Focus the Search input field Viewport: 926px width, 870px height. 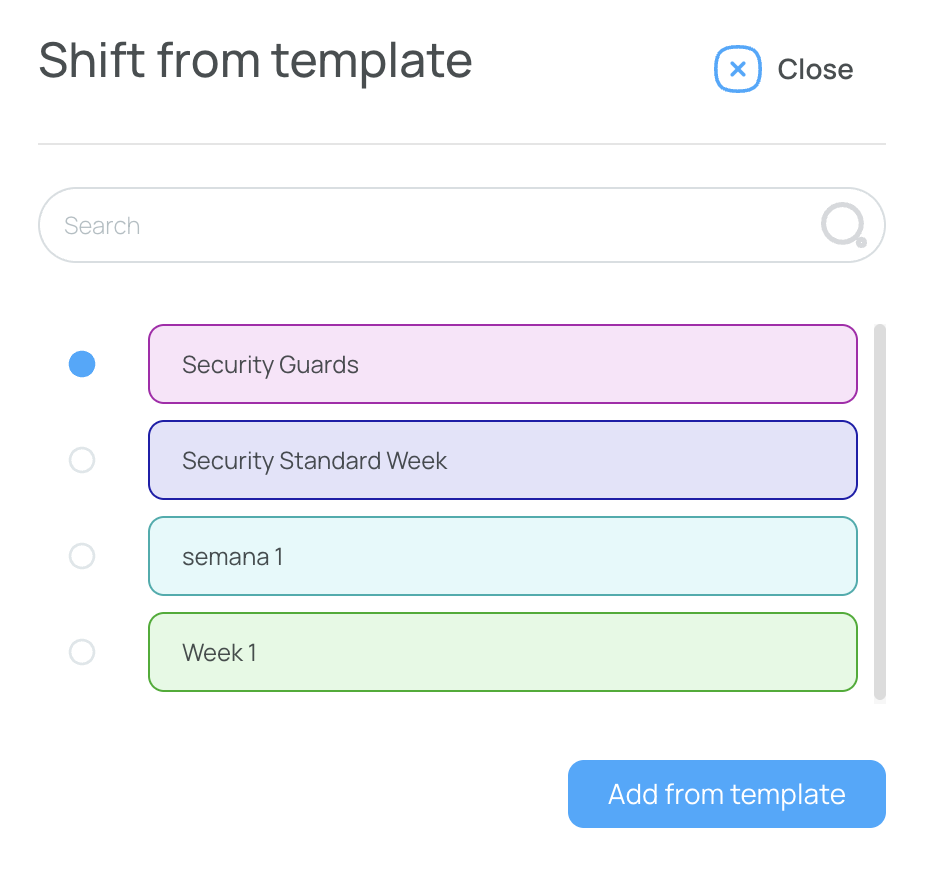coord(462,225)
